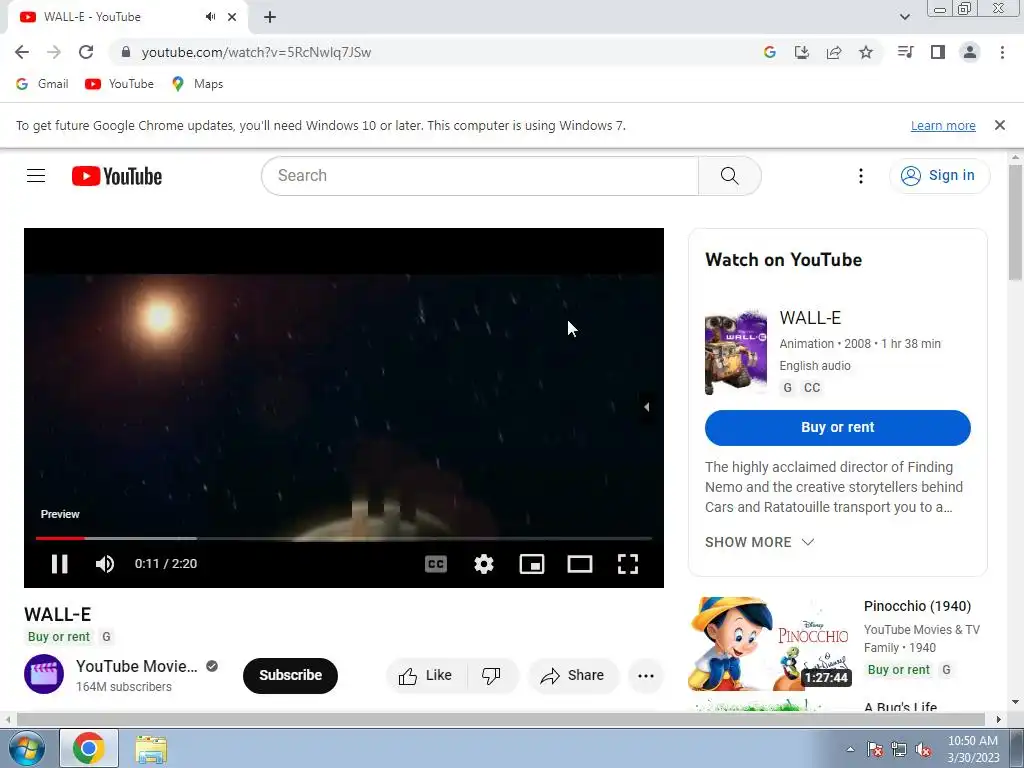The image size is (1024, 768).
Task: Open the YouTube Movies channel avatar
Action: [44, 674]
